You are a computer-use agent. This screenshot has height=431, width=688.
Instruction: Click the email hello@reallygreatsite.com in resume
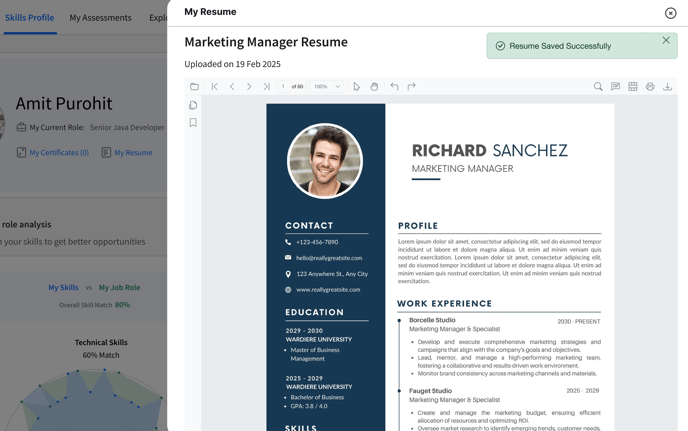pos(329,258)
